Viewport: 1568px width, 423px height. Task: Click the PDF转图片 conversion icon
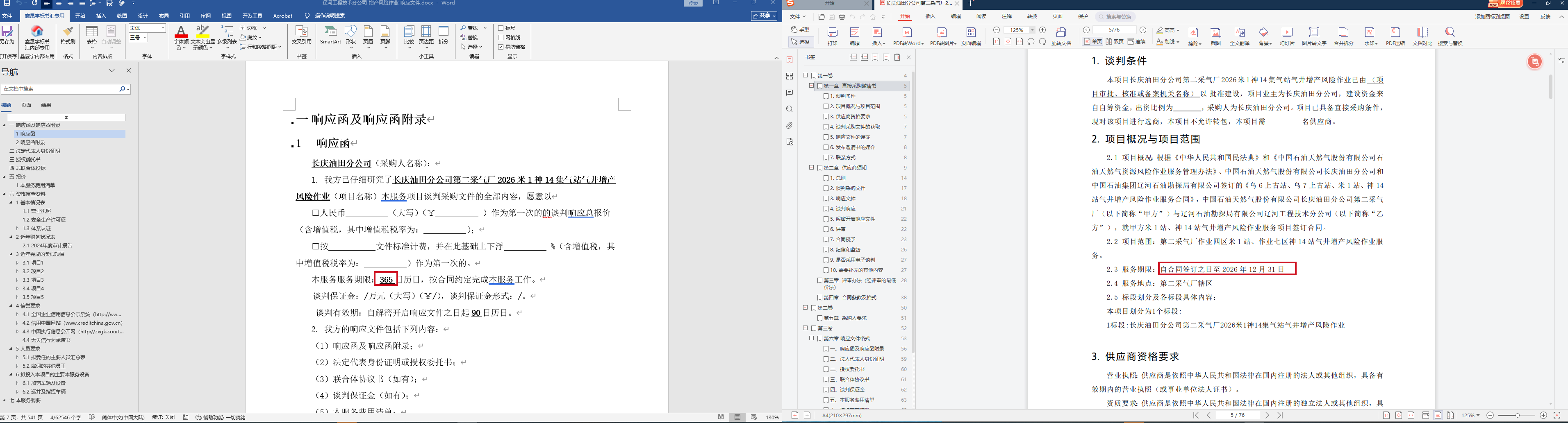pyautogui.click(x=942, y=33)
